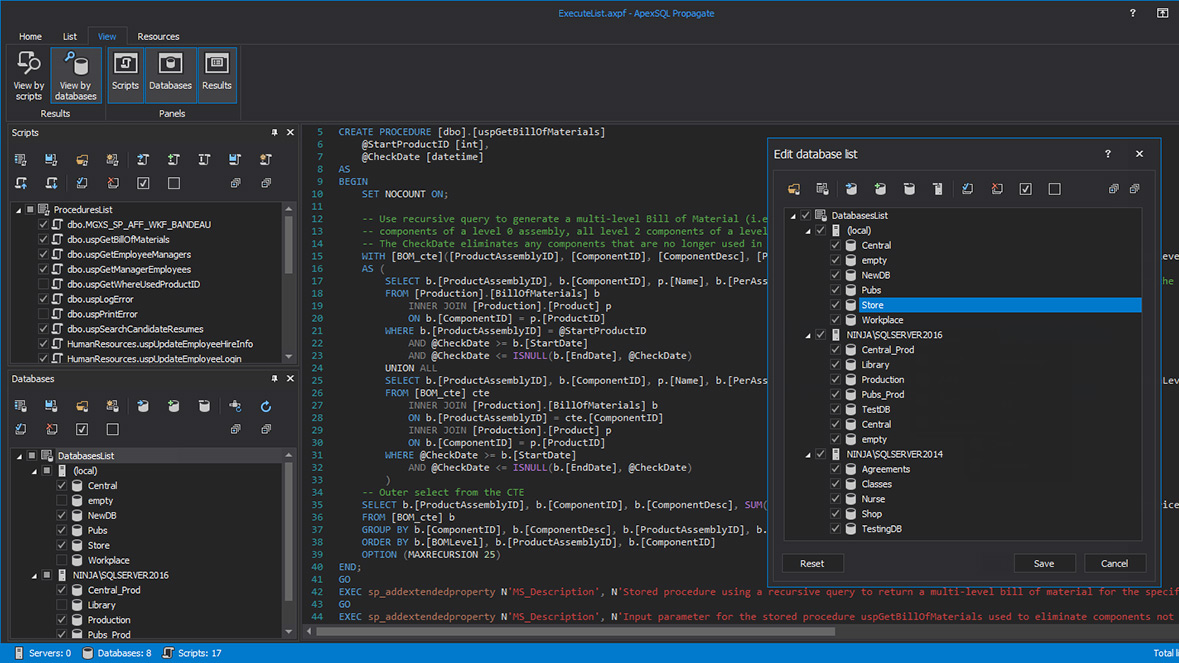Check the dbo.uspPrintError script checkbox
This screenshot has height=663, width=1179.
pyautogui.click(x=44, y=314)
